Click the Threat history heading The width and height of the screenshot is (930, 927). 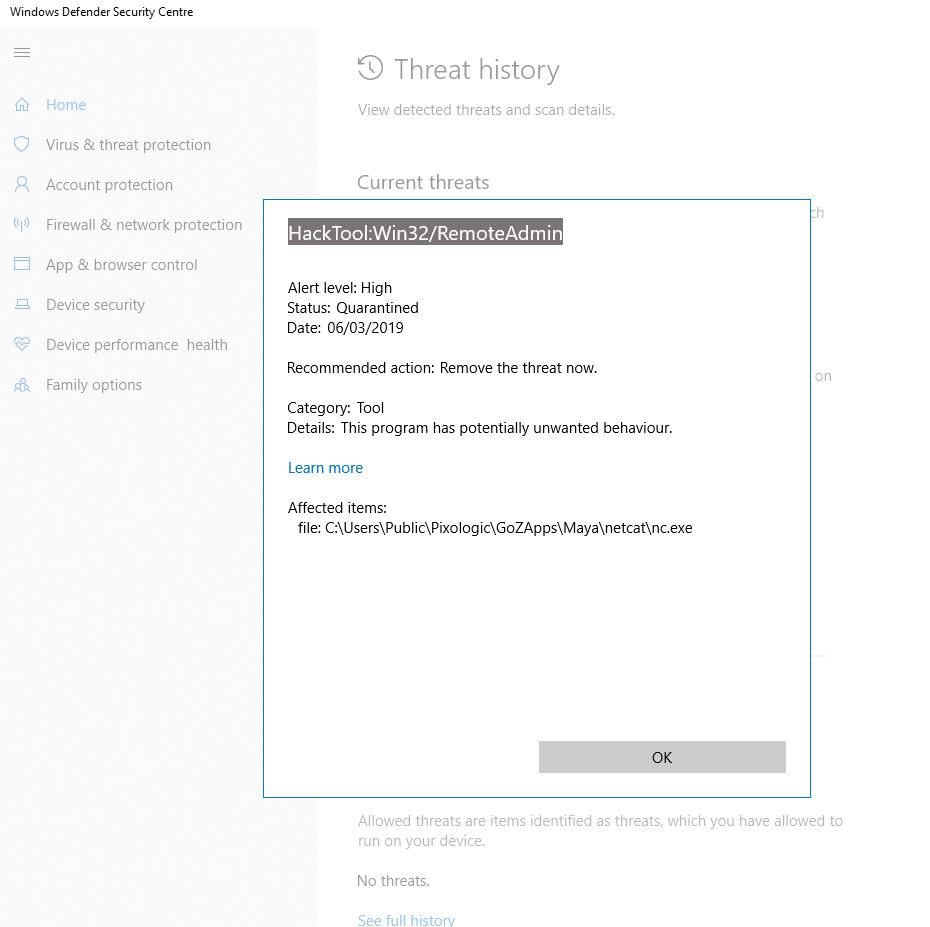477,69
